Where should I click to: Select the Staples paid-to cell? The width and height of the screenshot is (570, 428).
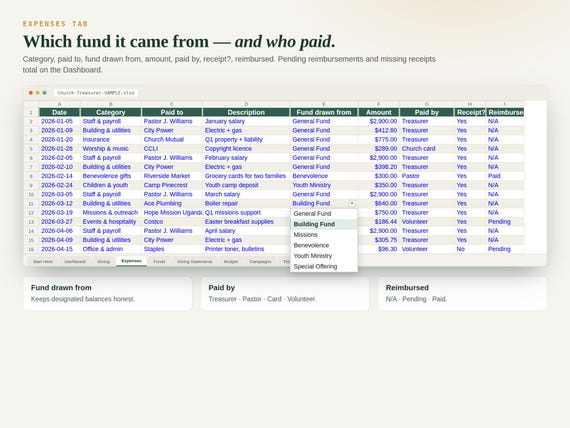(172, 249)
